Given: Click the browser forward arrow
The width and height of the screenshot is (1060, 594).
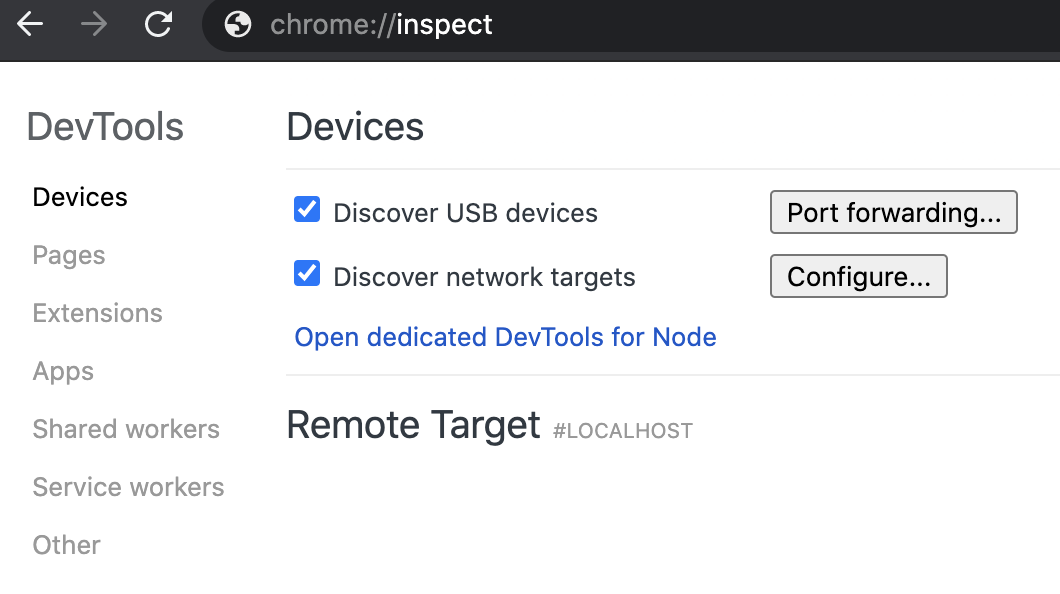Looking at the screenshot, I should [94, 24].
